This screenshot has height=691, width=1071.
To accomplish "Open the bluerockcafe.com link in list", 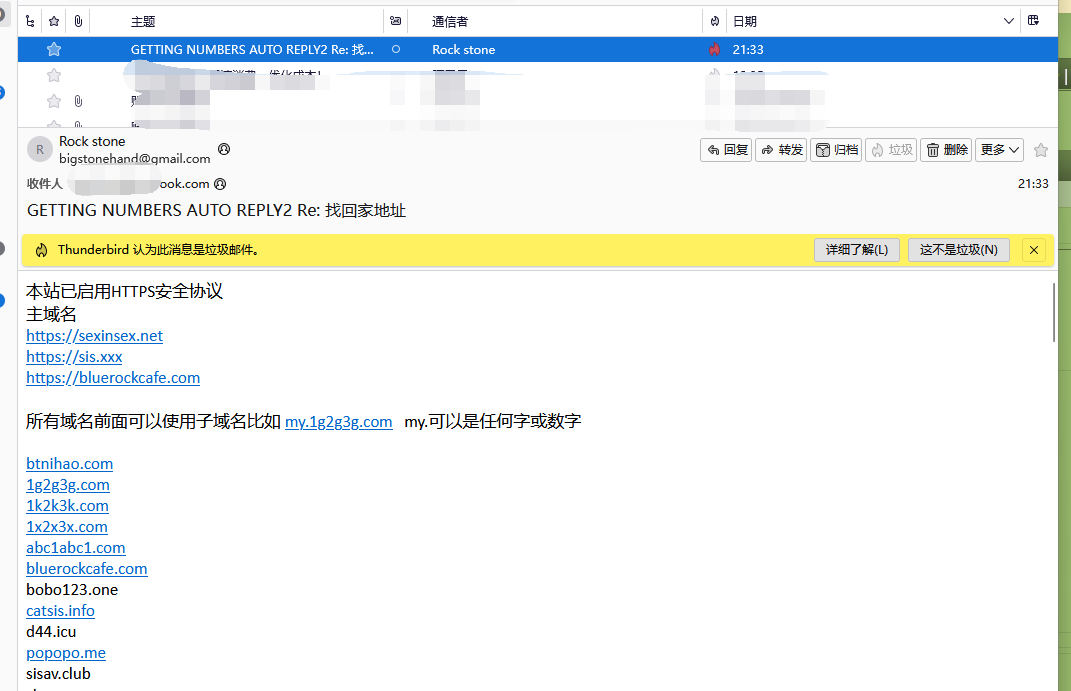I will pos(87,569).
